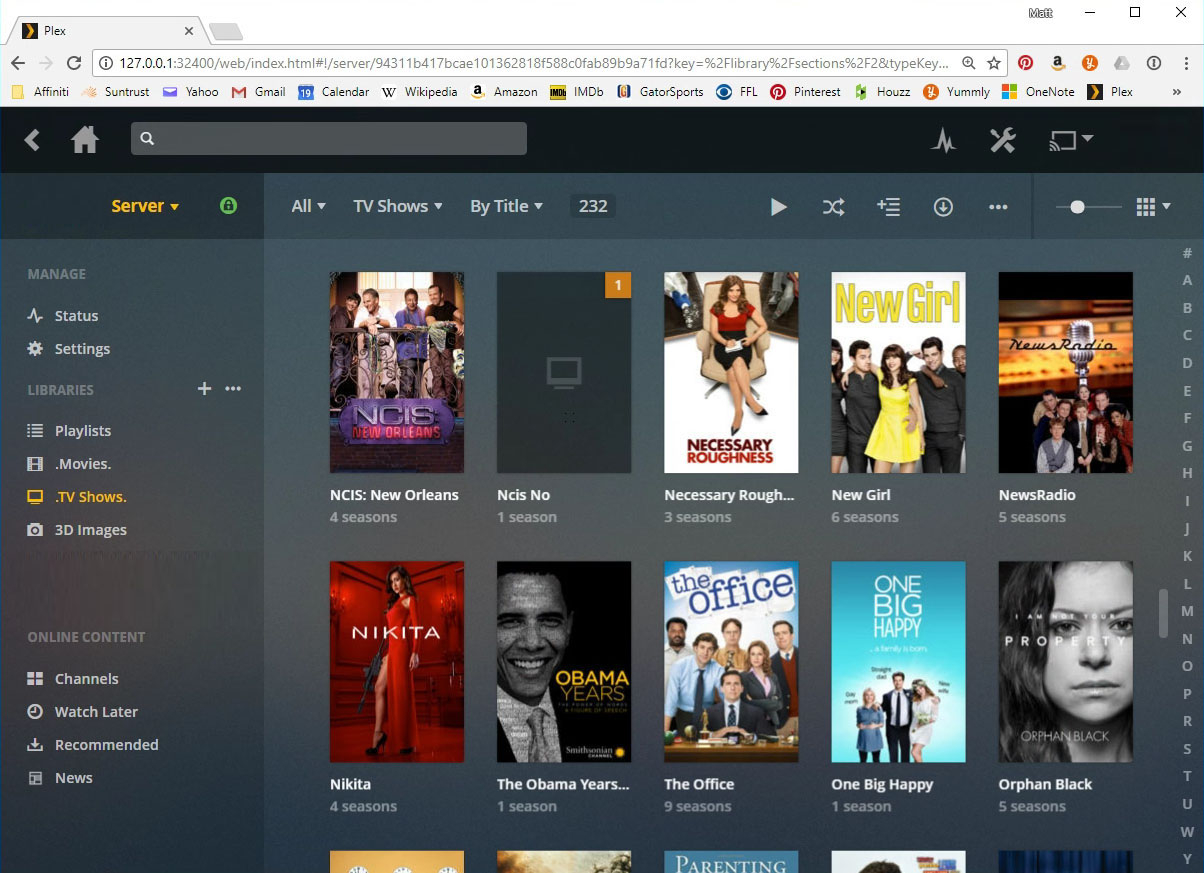Open The Obama Years poster

pyautogui.click(x=564, y=662)
